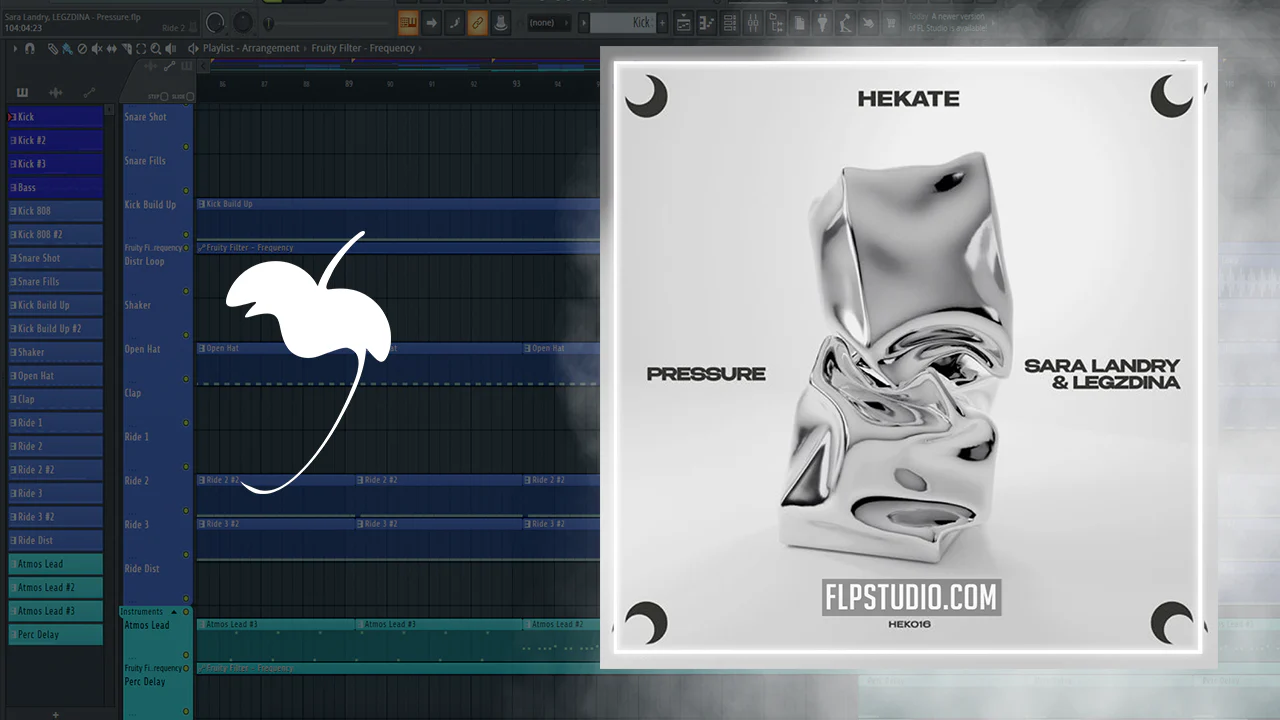Toggle the magnet snap icon in playlist
Screen dimensions: 1280x720
tap(30, 48)
